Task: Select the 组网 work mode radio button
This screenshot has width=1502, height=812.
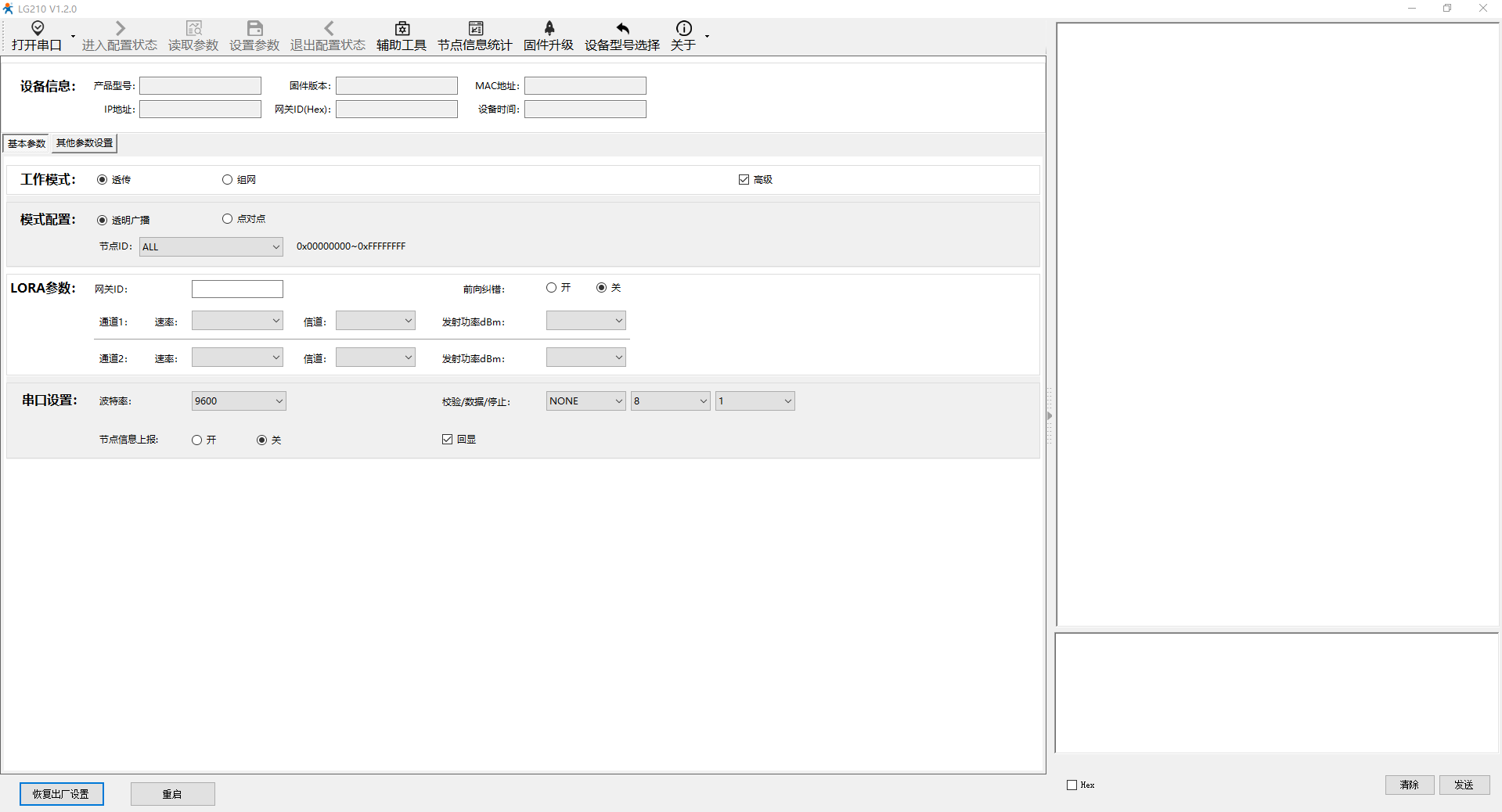Action: coord(228,180)
